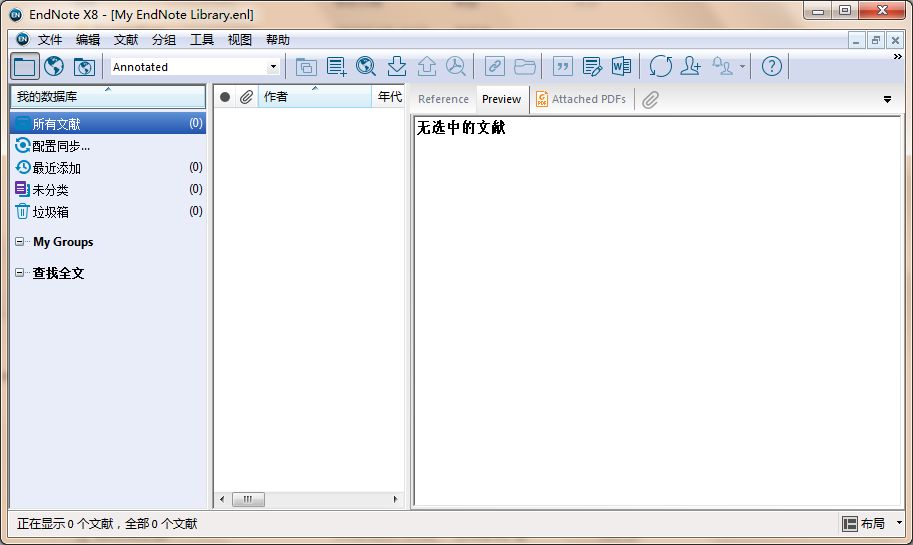Click the Open File folder icon
Viewport: 913px width, 545px height.
pos(525,66)
